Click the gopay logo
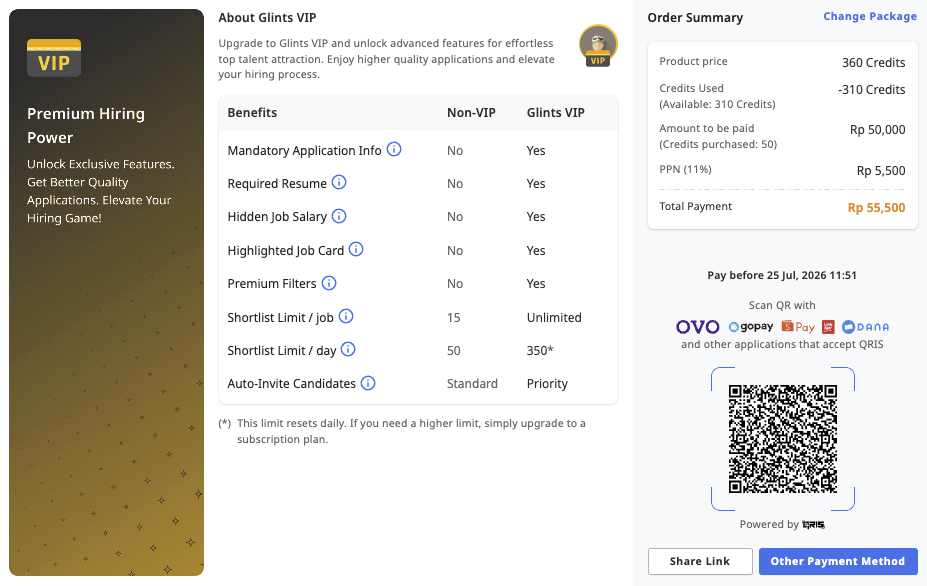The width and height of the screenshot is (927, 586). 751,326
